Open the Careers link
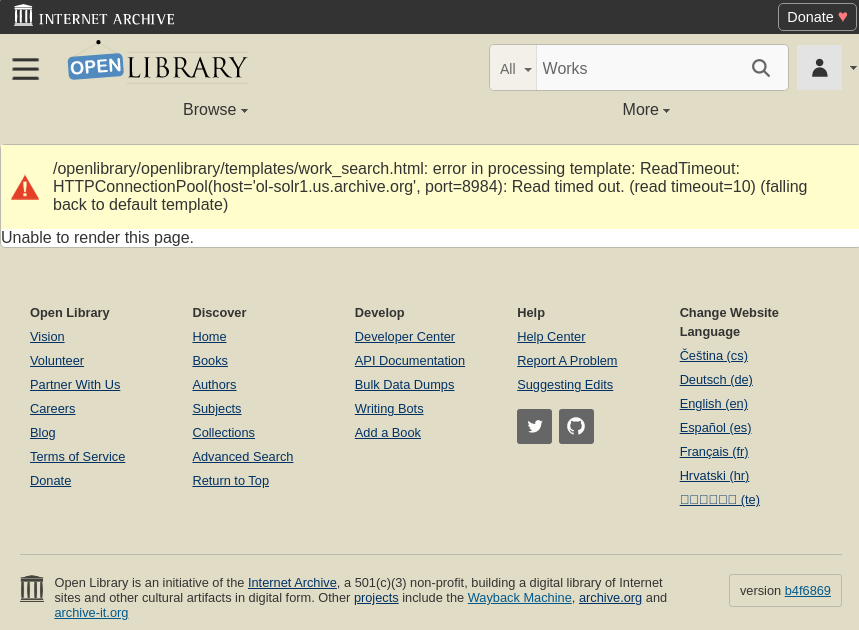This screenshot has height=630, width=859. [x=53, y=409]
